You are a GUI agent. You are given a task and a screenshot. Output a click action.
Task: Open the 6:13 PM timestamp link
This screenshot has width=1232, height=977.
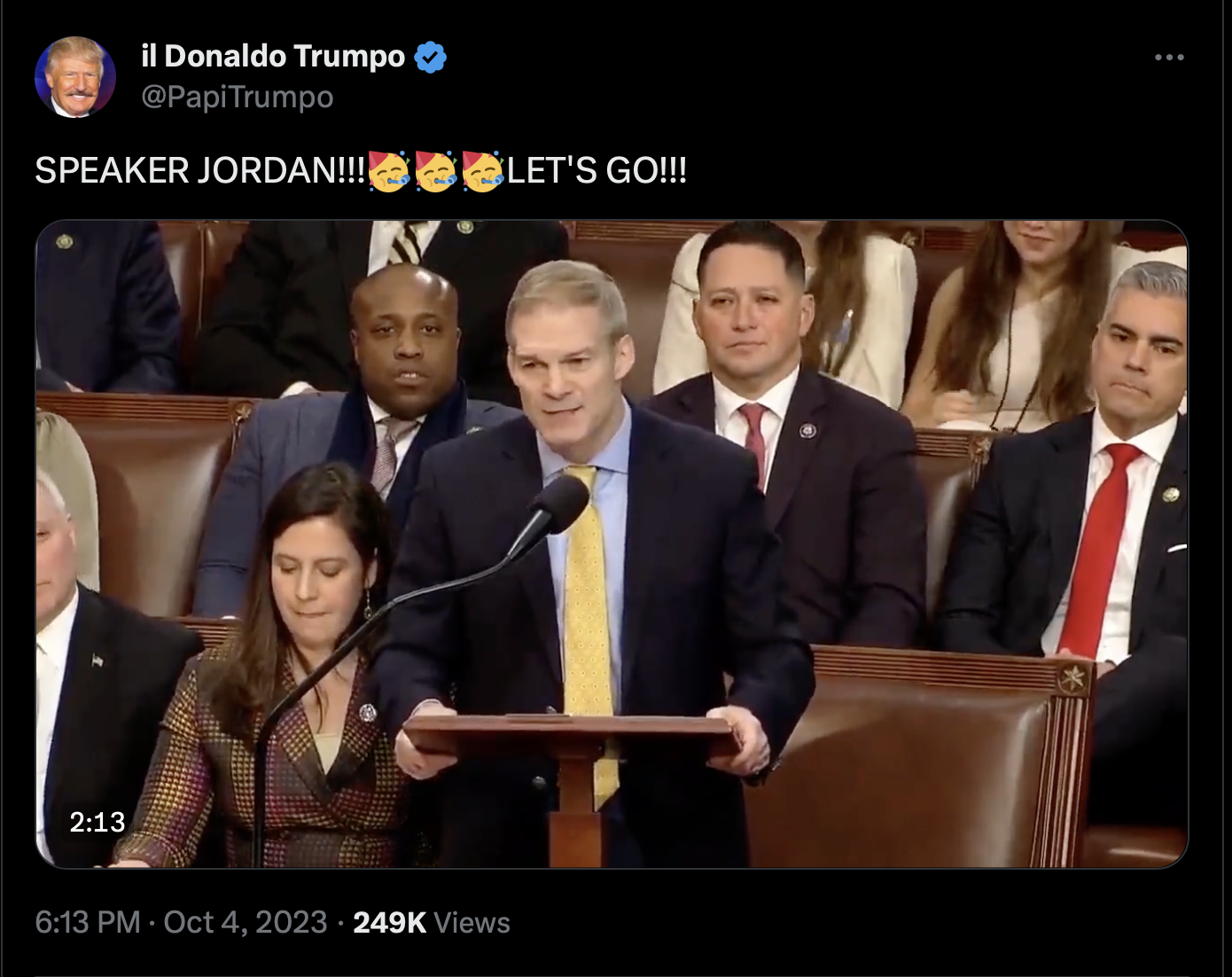pyautogui.click(x=88, y=922)
